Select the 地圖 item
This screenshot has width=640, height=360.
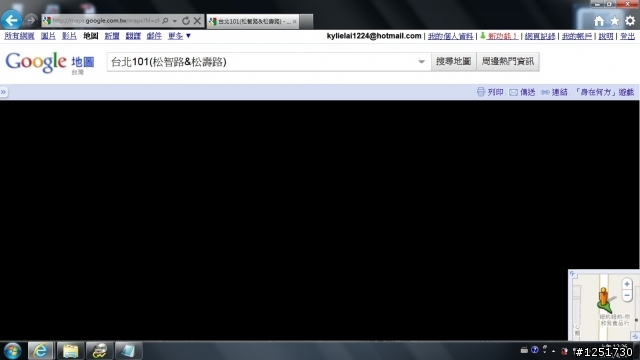(x=91, y=36)
